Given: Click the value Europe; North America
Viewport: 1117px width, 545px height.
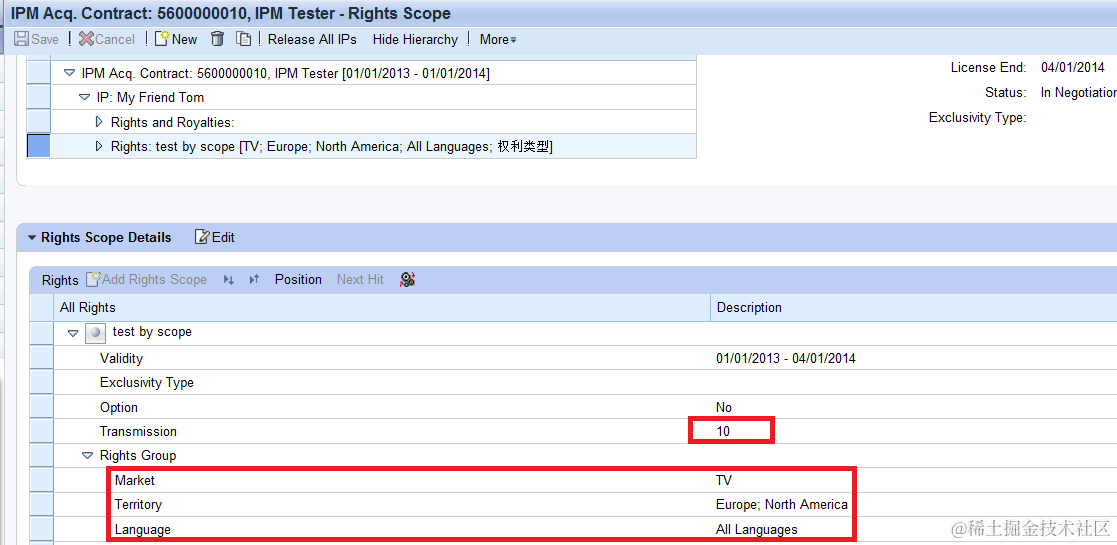Looking at the screenshot, I should pyautogui.click(x=781, y=504).
